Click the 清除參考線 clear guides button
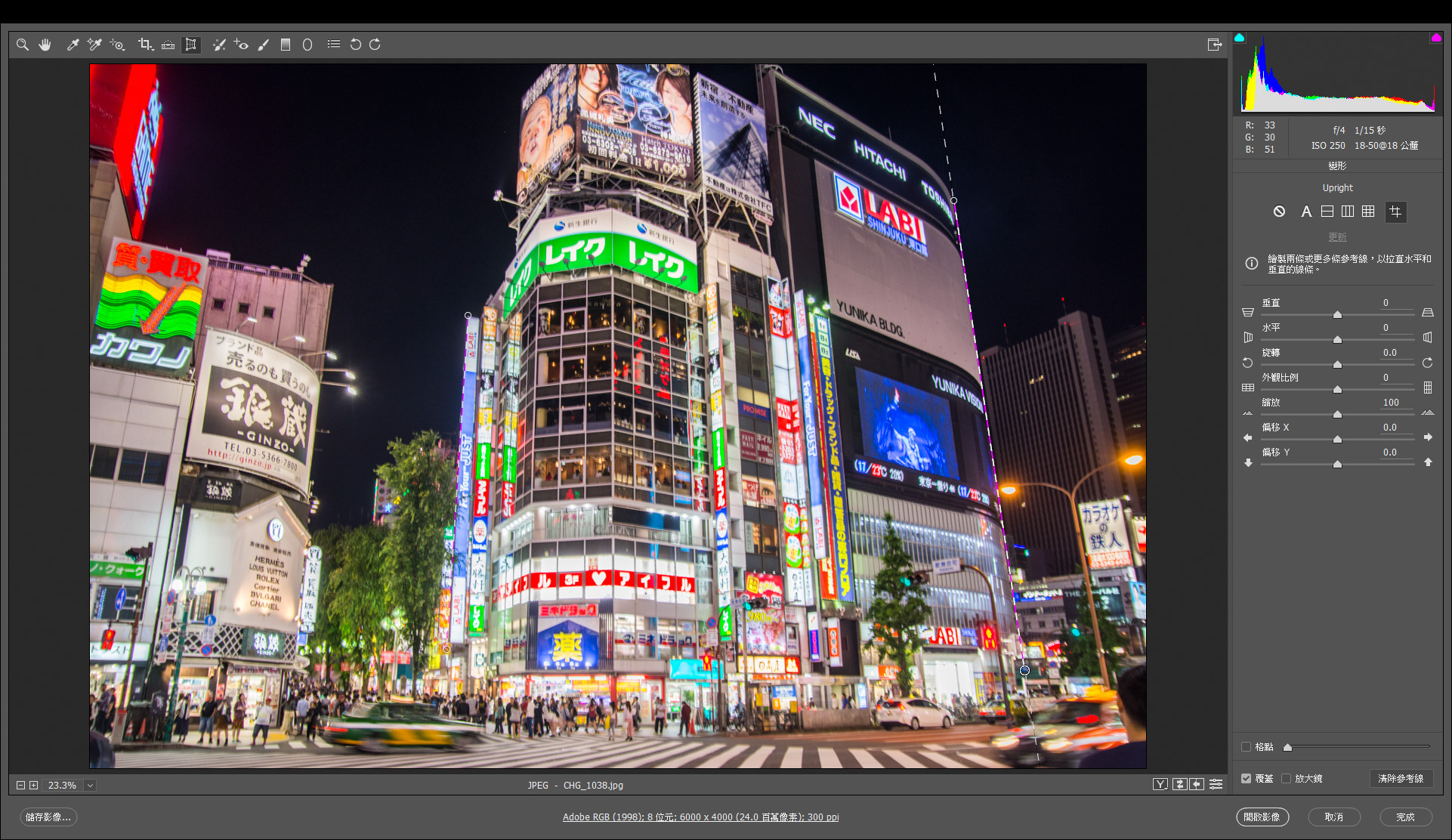1452x840 pixels. 1400,778
